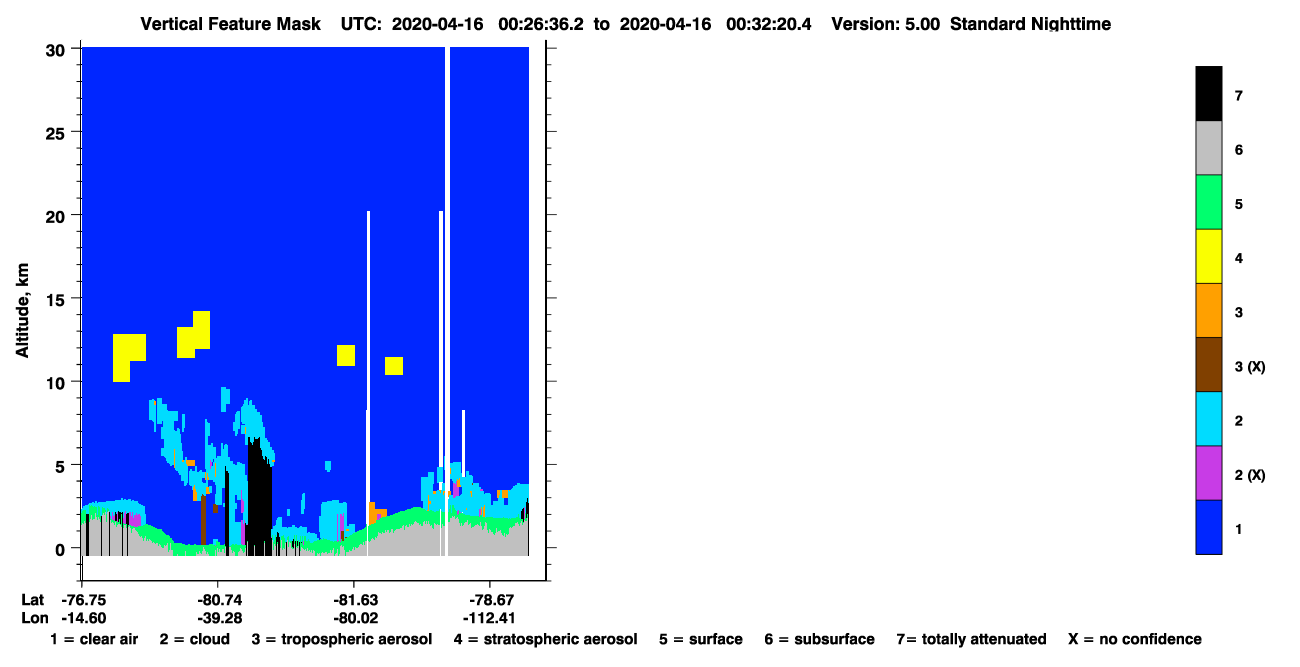Click the start time '00:26:36.2' in the title
This screenshot has height=667, width=1300.
coord(540,23)
